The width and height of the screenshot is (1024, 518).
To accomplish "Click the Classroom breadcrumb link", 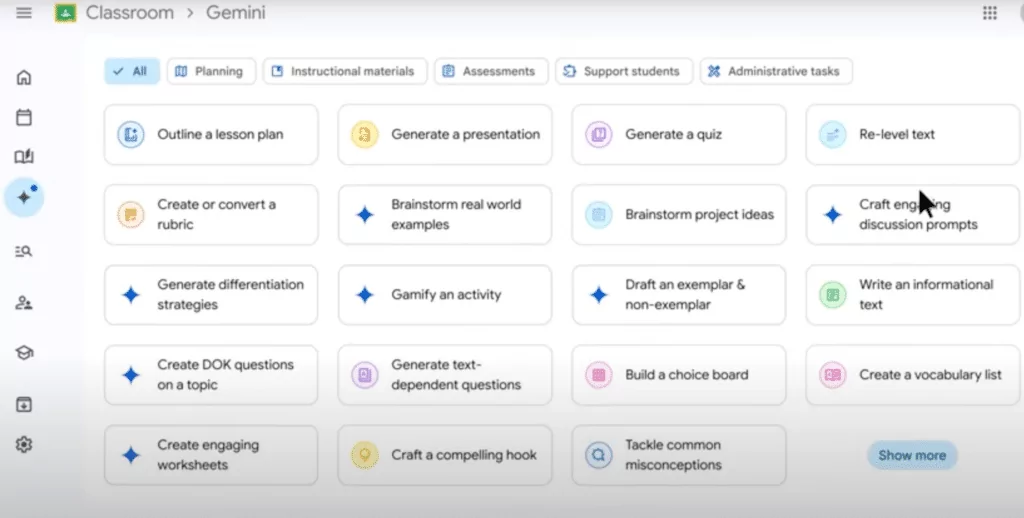I will (x=130, y=13).
